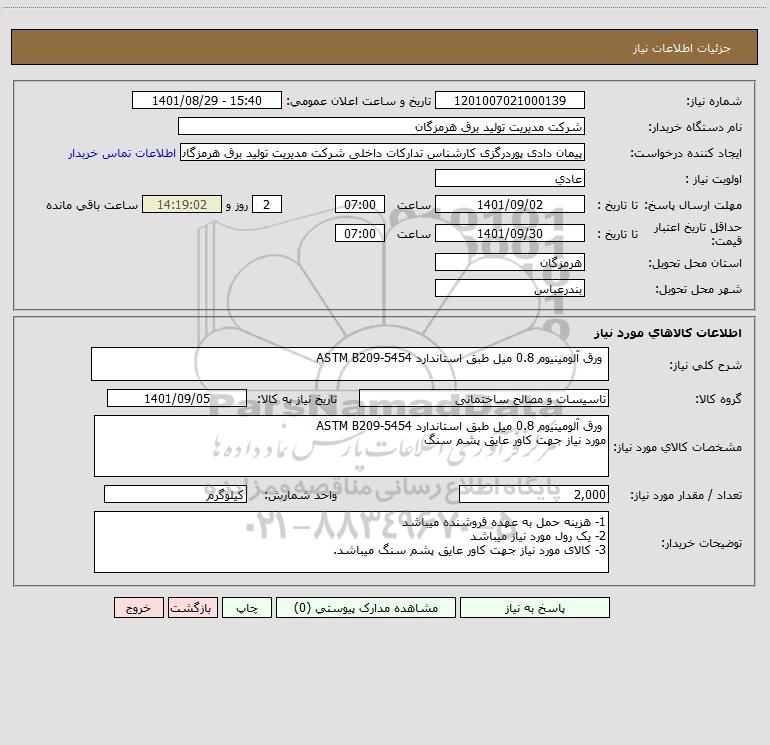Click the label واحد شمارش

click(x=301, y=495)
